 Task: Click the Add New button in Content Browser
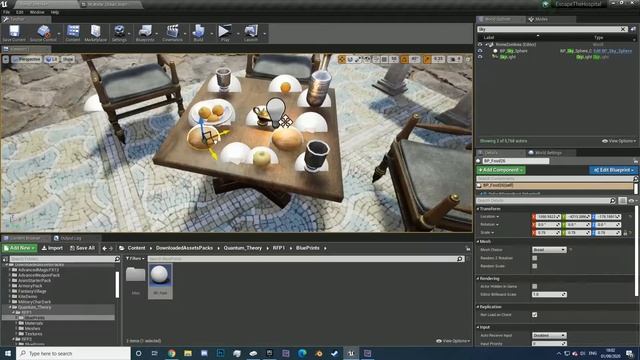click(20, 248)
